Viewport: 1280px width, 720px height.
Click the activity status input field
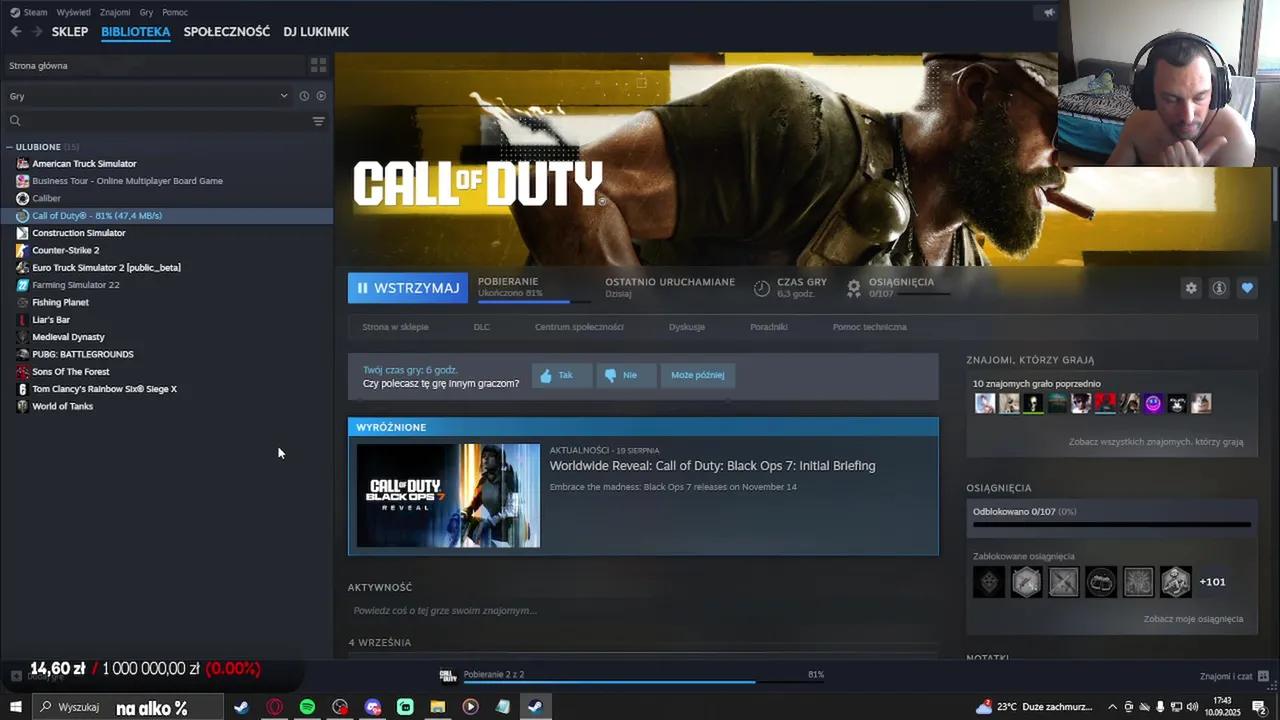click(643, 611)
